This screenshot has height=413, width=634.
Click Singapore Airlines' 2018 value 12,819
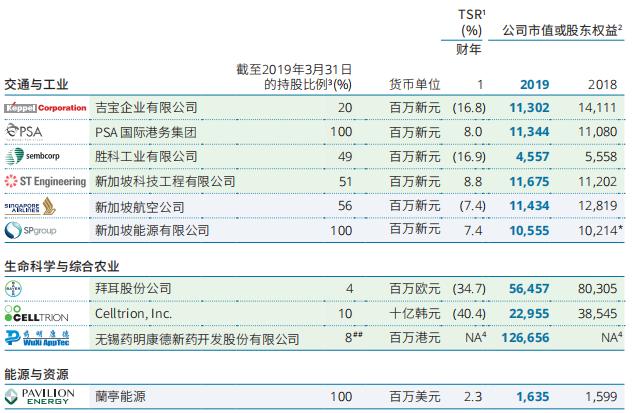pyautogui.click(x=598, y=206)
